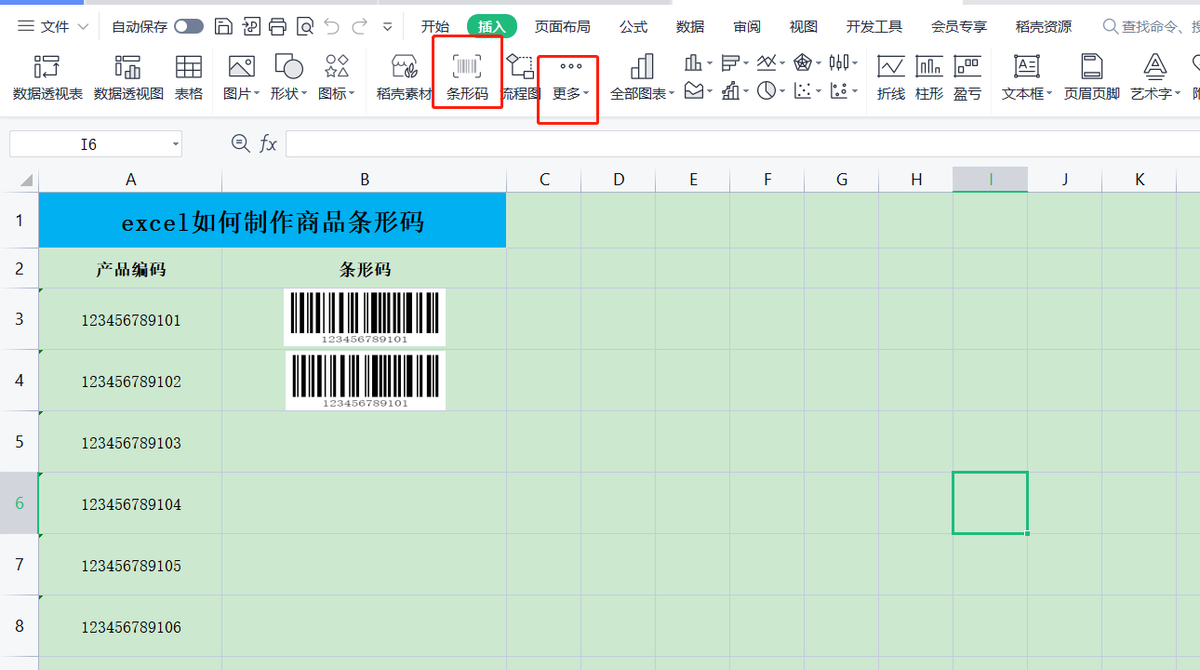Viewport: 1200px width, 670px height.
Task: Open Print Preview icon
Action: click(x=305, y=26)
